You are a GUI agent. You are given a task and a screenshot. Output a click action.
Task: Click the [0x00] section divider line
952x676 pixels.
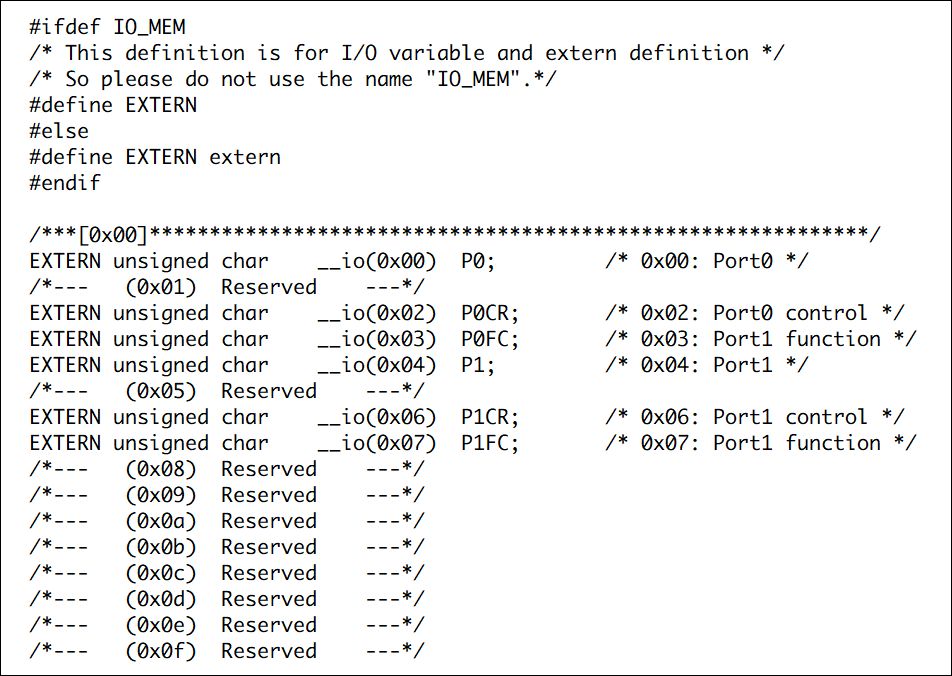point(455,234)
